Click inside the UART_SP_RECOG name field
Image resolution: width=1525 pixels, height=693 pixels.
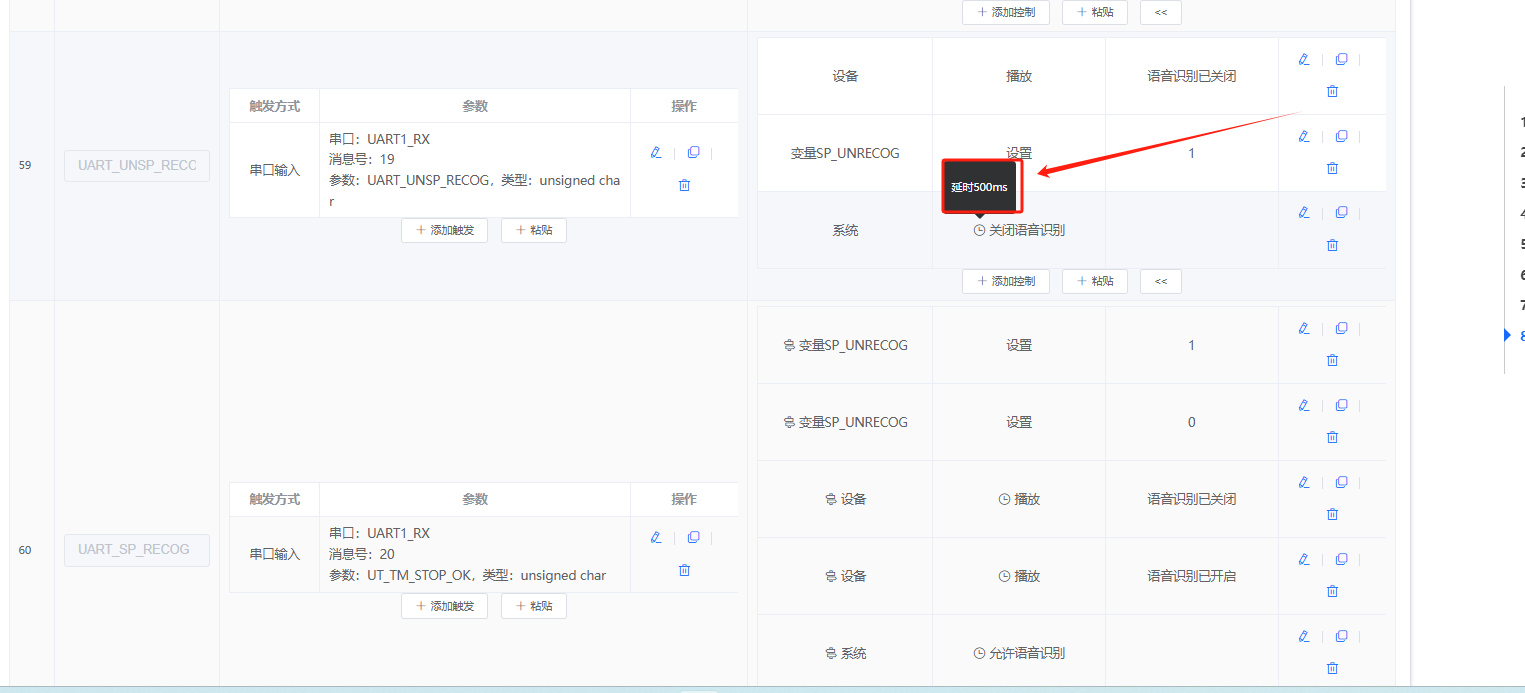point(136,550)
